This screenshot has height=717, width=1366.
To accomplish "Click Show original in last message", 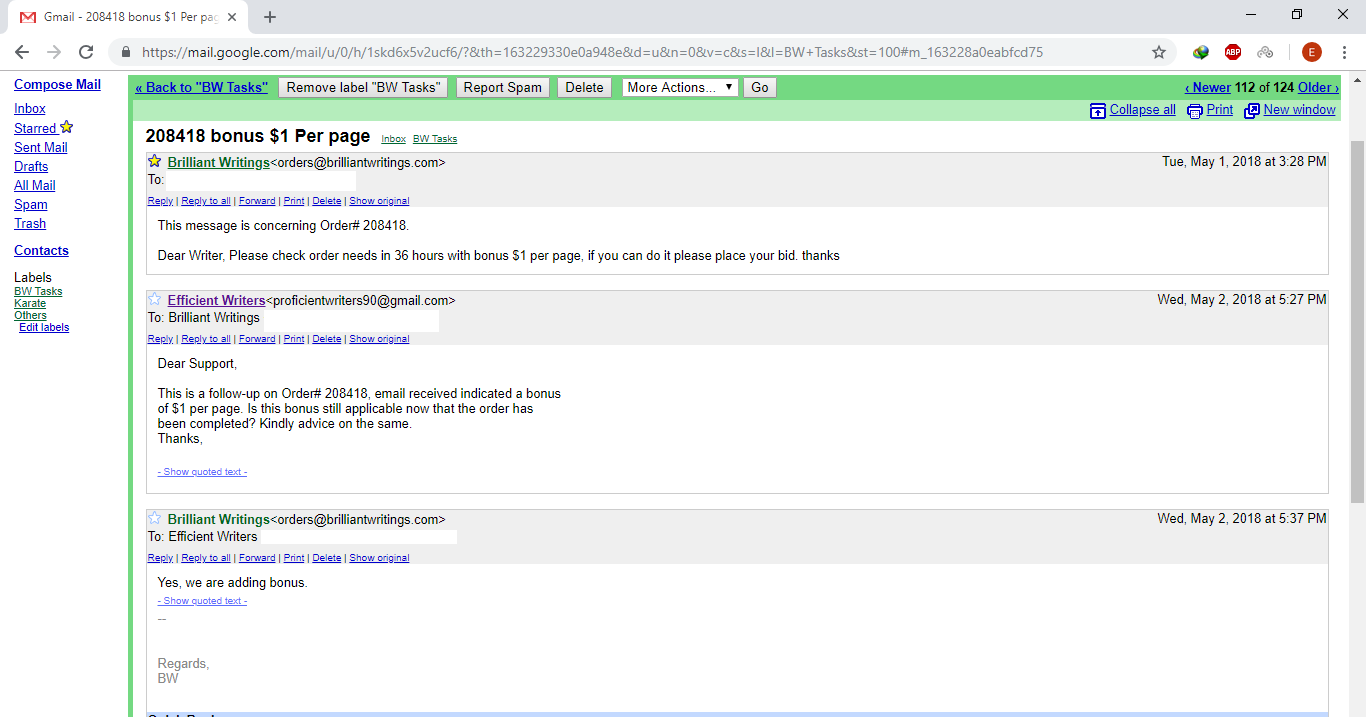I will point(379,558).
